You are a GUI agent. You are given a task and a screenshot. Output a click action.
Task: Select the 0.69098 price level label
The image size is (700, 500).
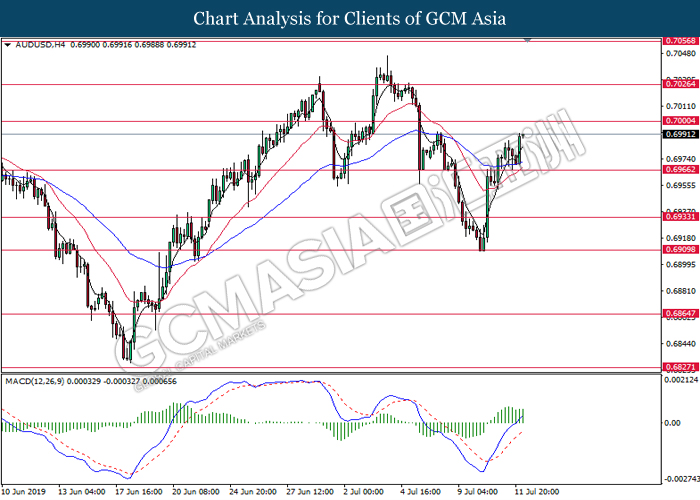pyautogui.click(x=680, y=249)
